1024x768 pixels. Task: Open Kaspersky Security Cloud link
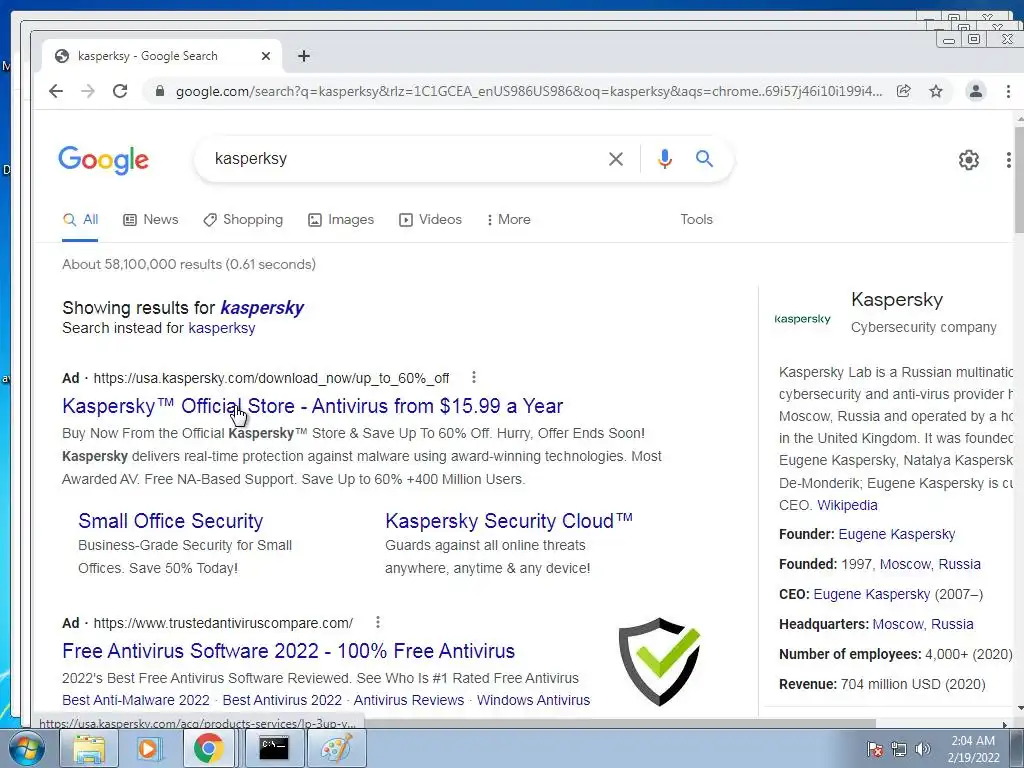(508, 521)
